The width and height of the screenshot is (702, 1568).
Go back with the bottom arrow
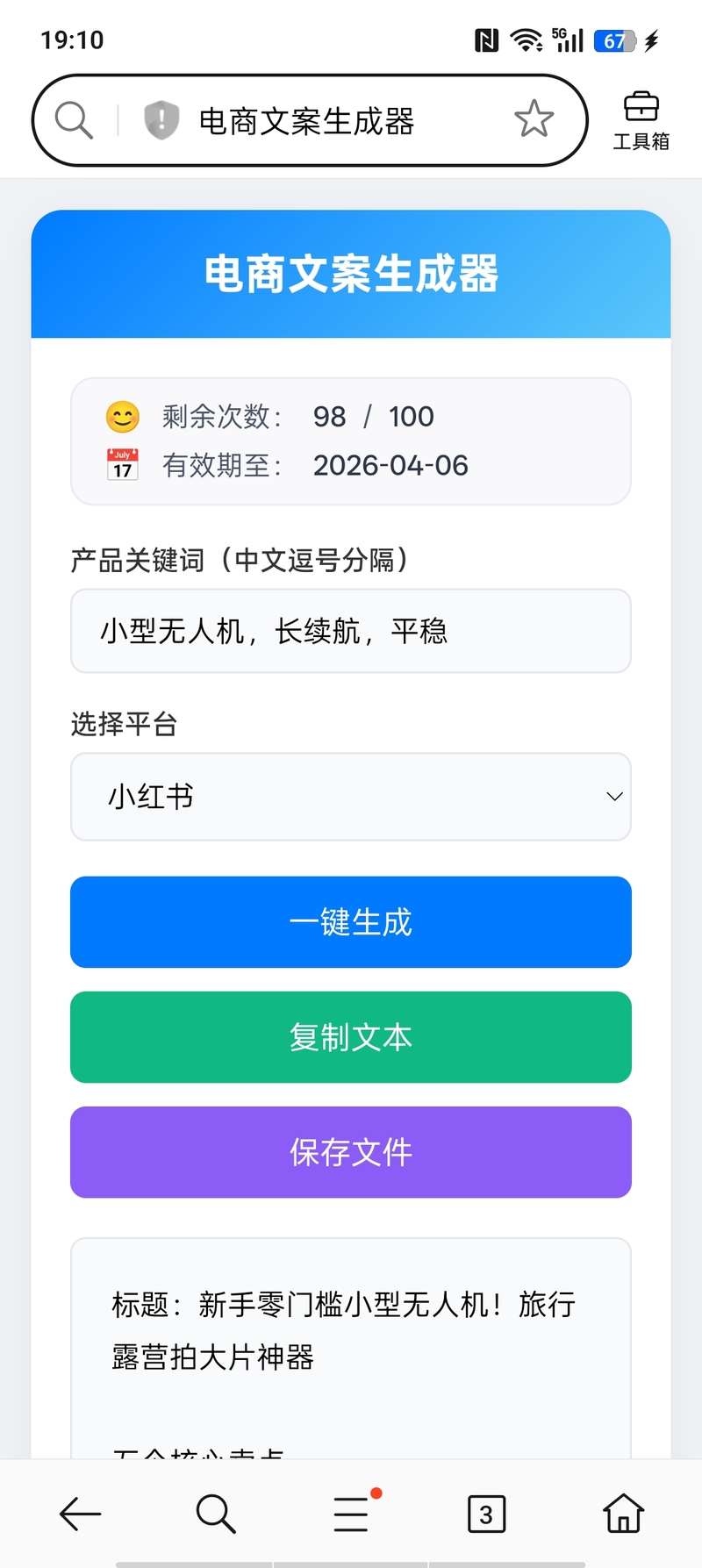[x=81, y=1514]
